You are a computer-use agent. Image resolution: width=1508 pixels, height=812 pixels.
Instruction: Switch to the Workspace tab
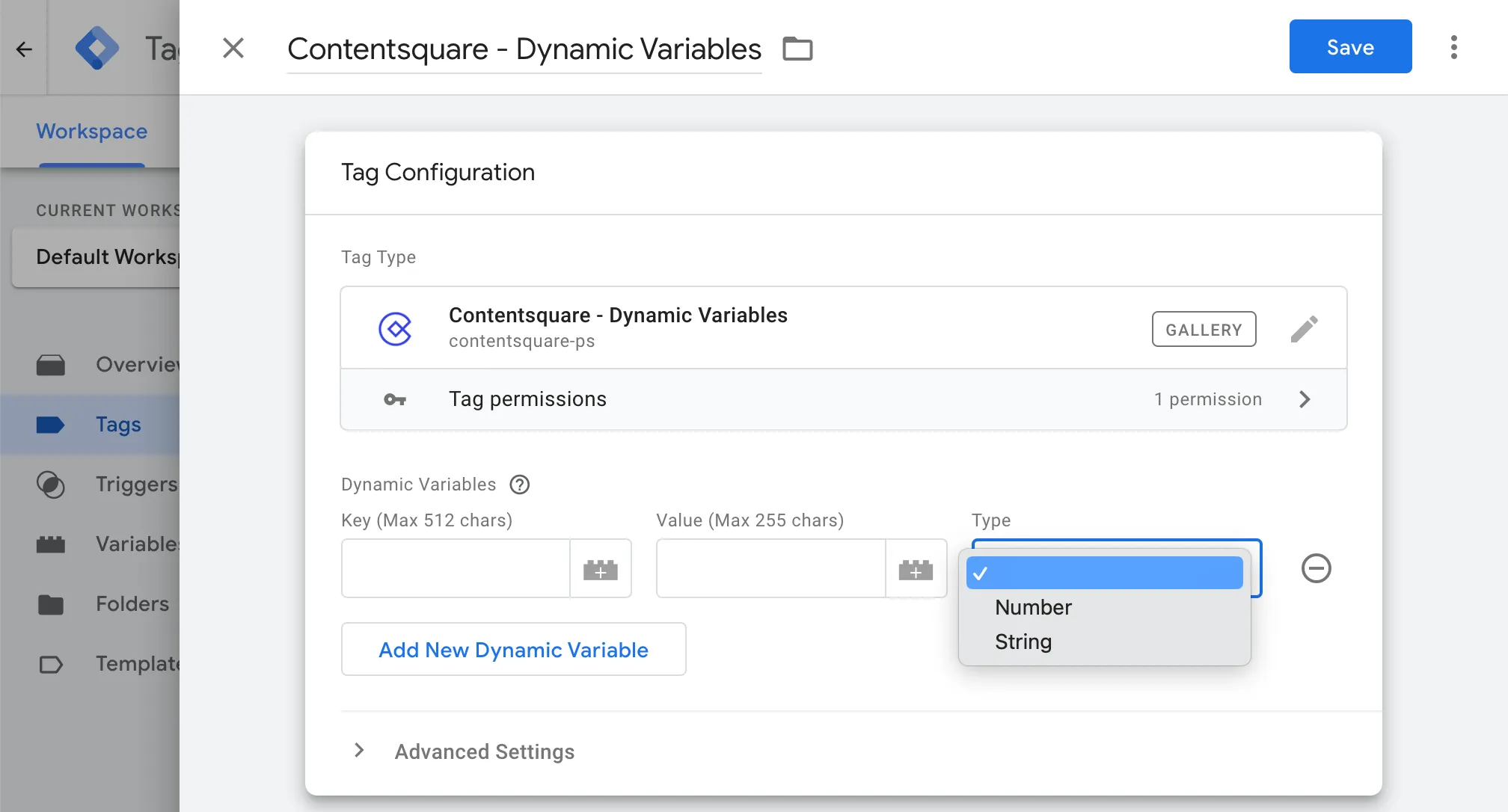(91, 132)
